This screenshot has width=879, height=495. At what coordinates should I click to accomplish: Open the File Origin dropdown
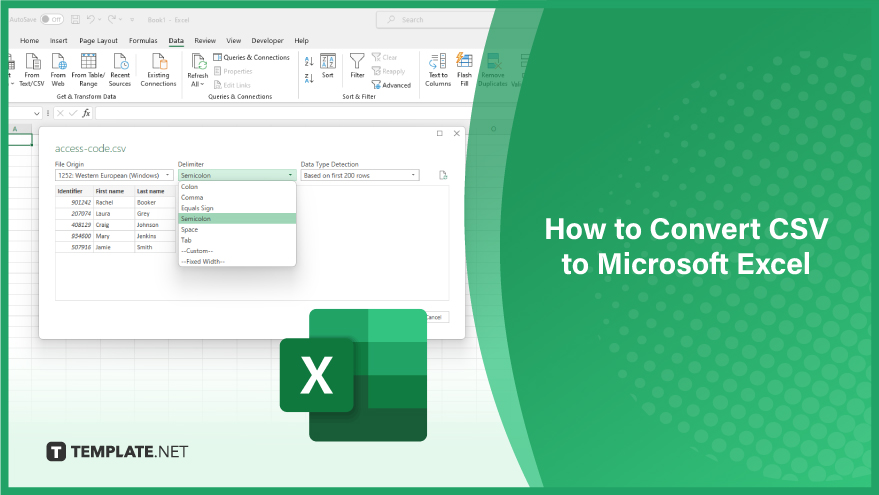(x=114, y=175)
